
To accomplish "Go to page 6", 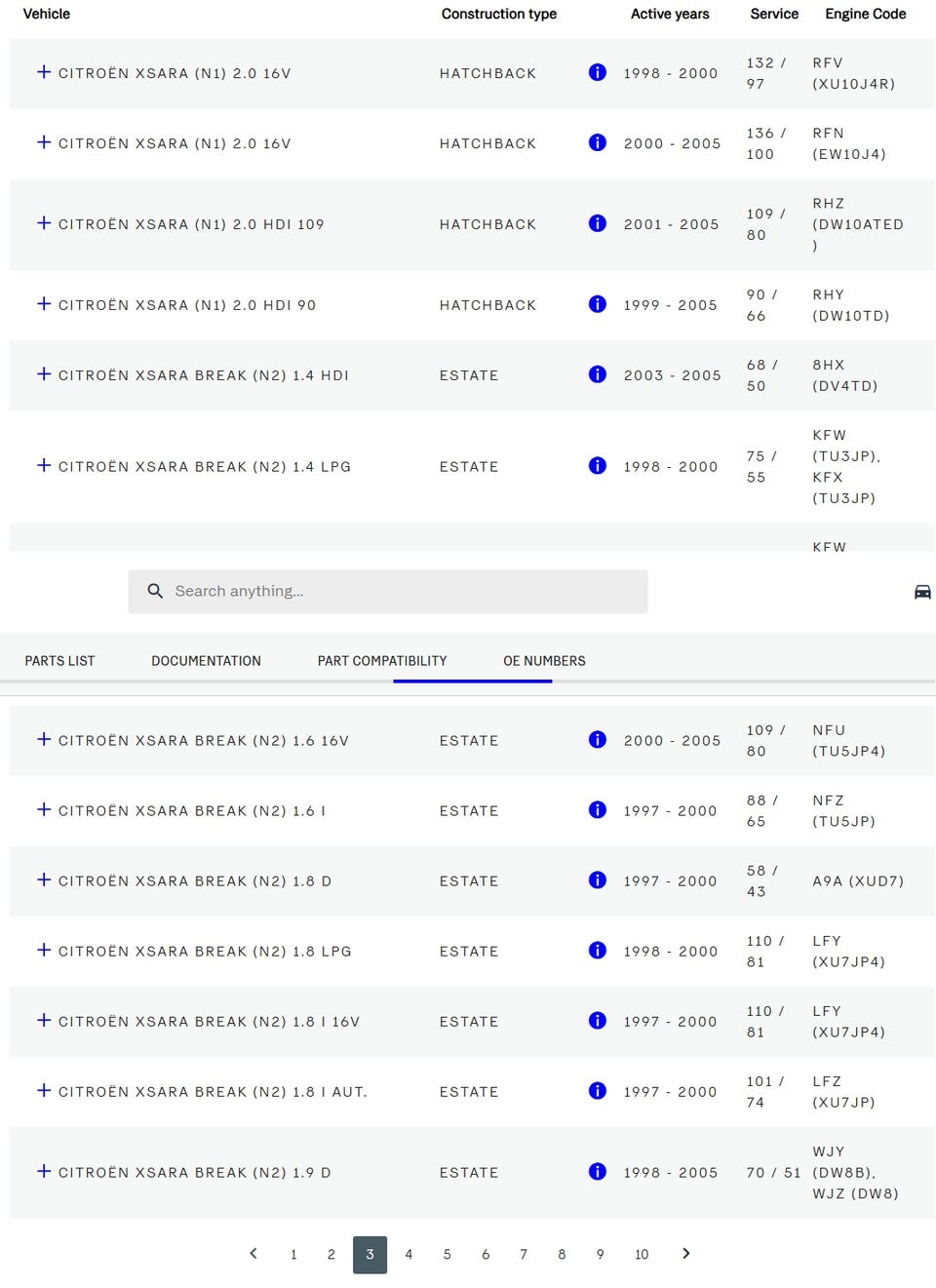I will pyautogui.click(x=486, y=1255).
